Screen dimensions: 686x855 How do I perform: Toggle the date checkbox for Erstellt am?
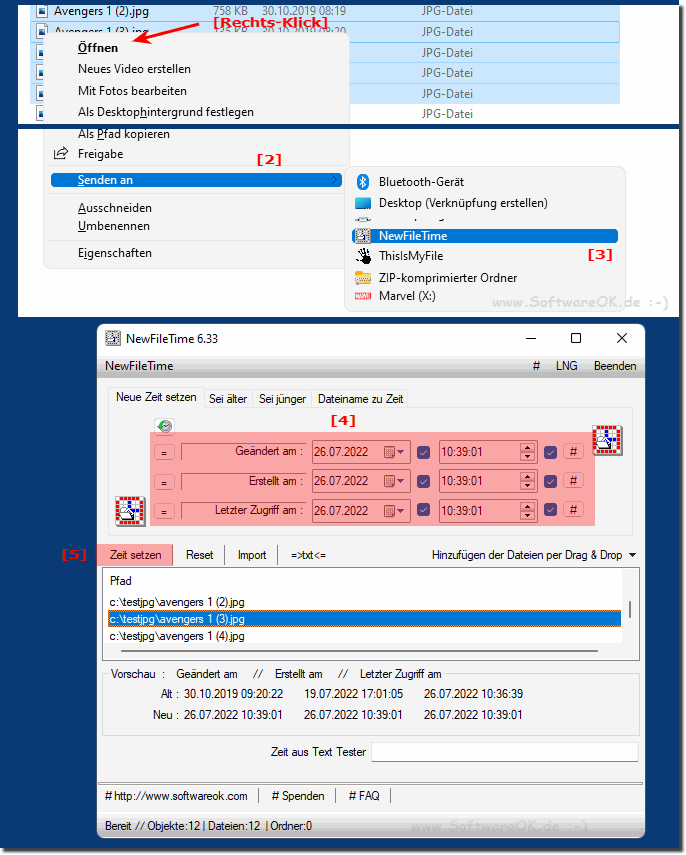tap(423, 481)
